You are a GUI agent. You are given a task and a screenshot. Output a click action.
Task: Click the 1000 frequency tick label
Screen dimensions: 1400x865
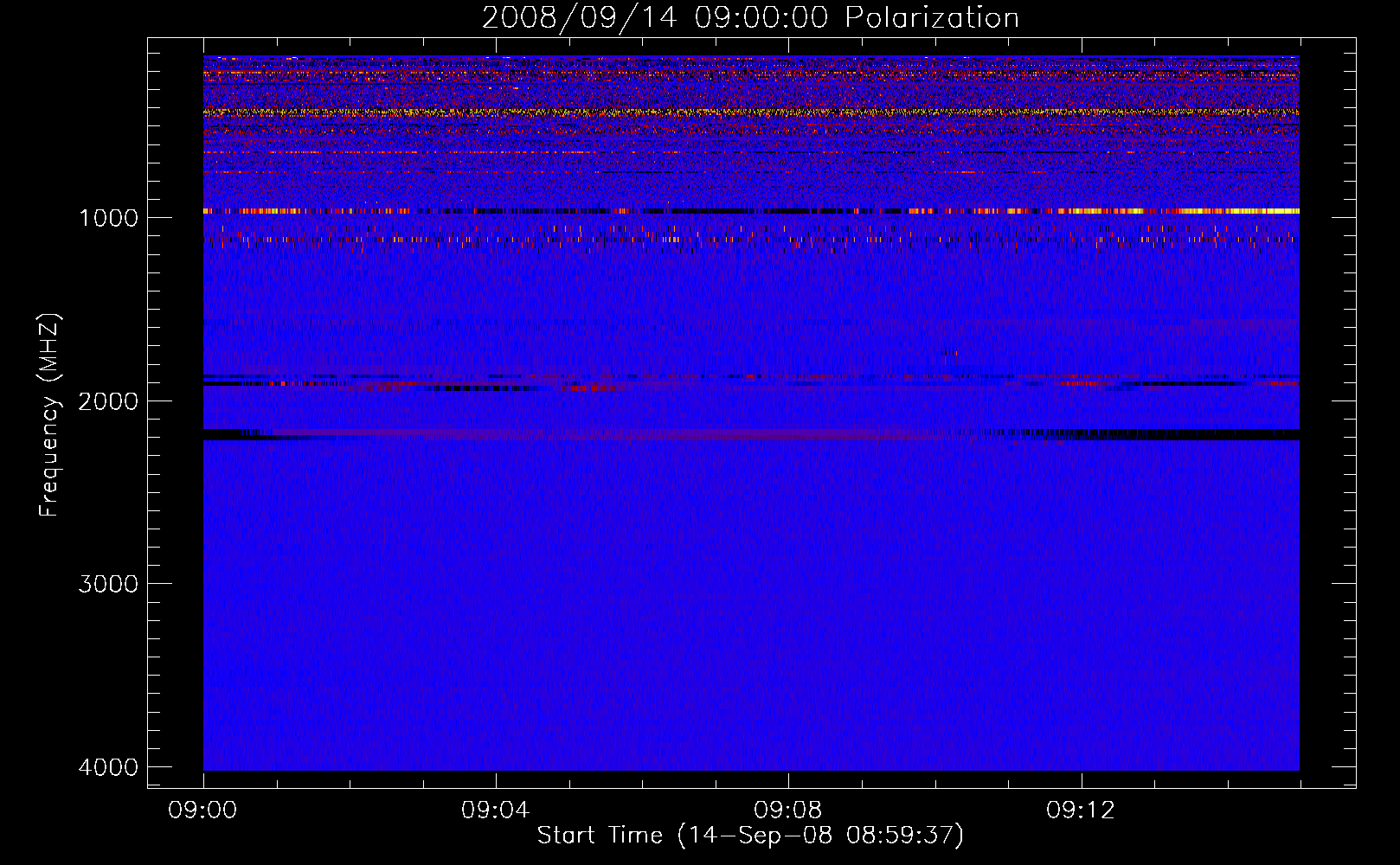coord(108,218)
